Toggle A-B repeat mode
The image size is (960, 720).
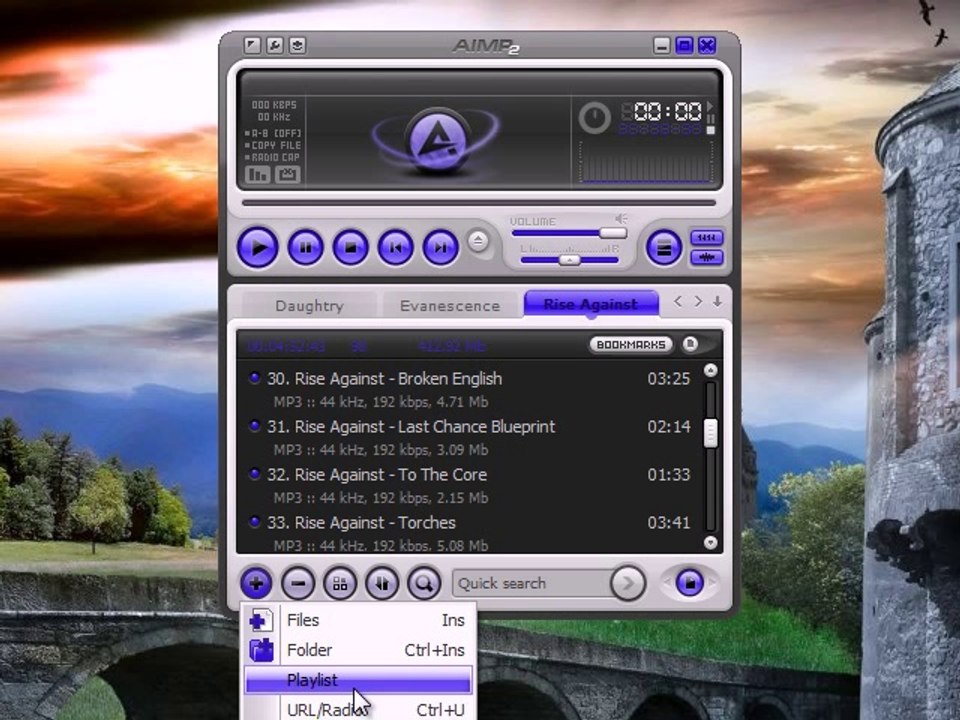[x=272, y=133]
